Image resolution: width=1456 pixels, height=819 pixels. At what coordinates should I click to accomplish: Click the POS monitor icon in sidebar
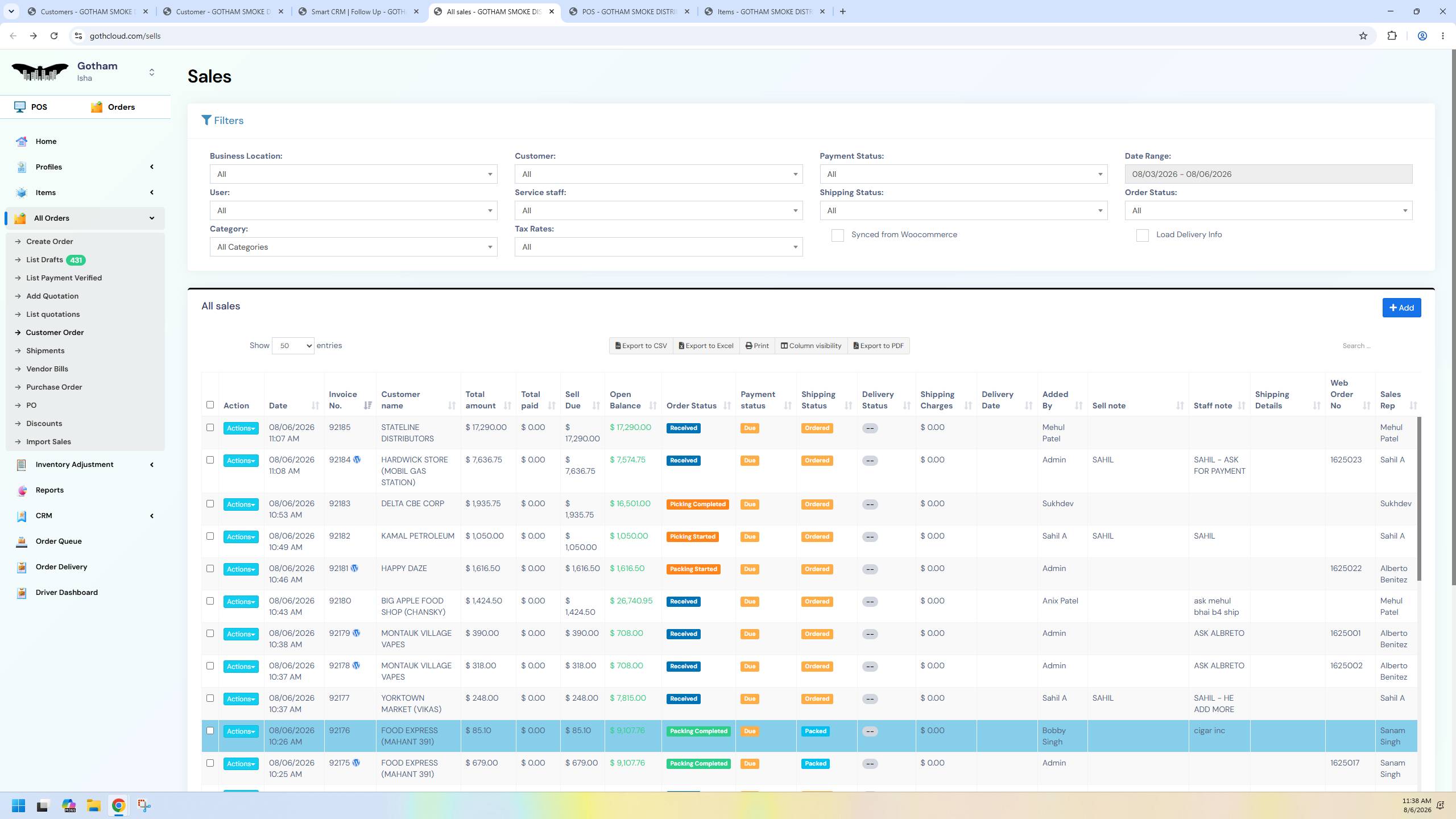[20, 107]
